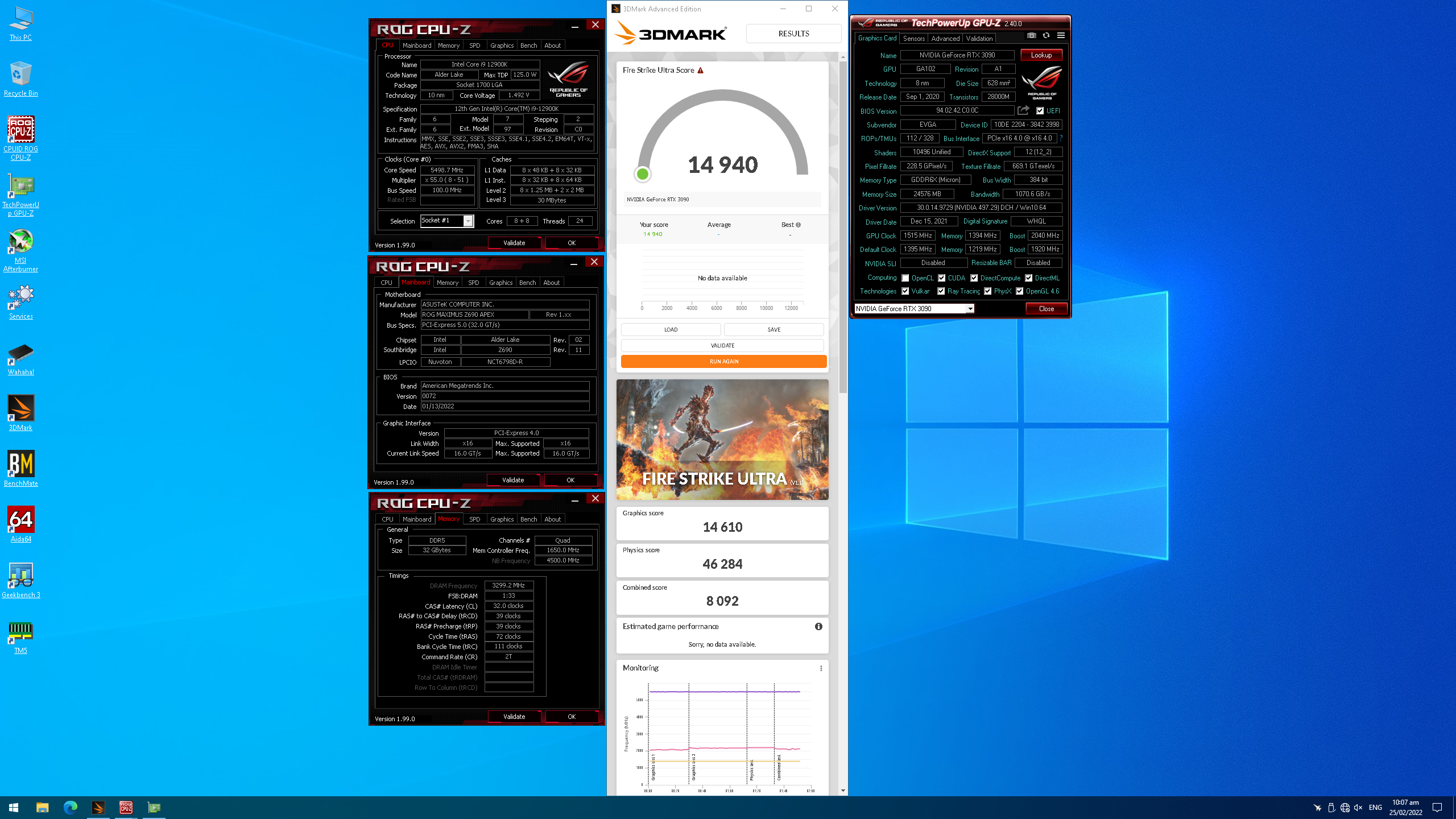Toggle Vulkan checkbox in GPU-Z
Screen dimensions: 1456x819
click(x=905, y=291)
